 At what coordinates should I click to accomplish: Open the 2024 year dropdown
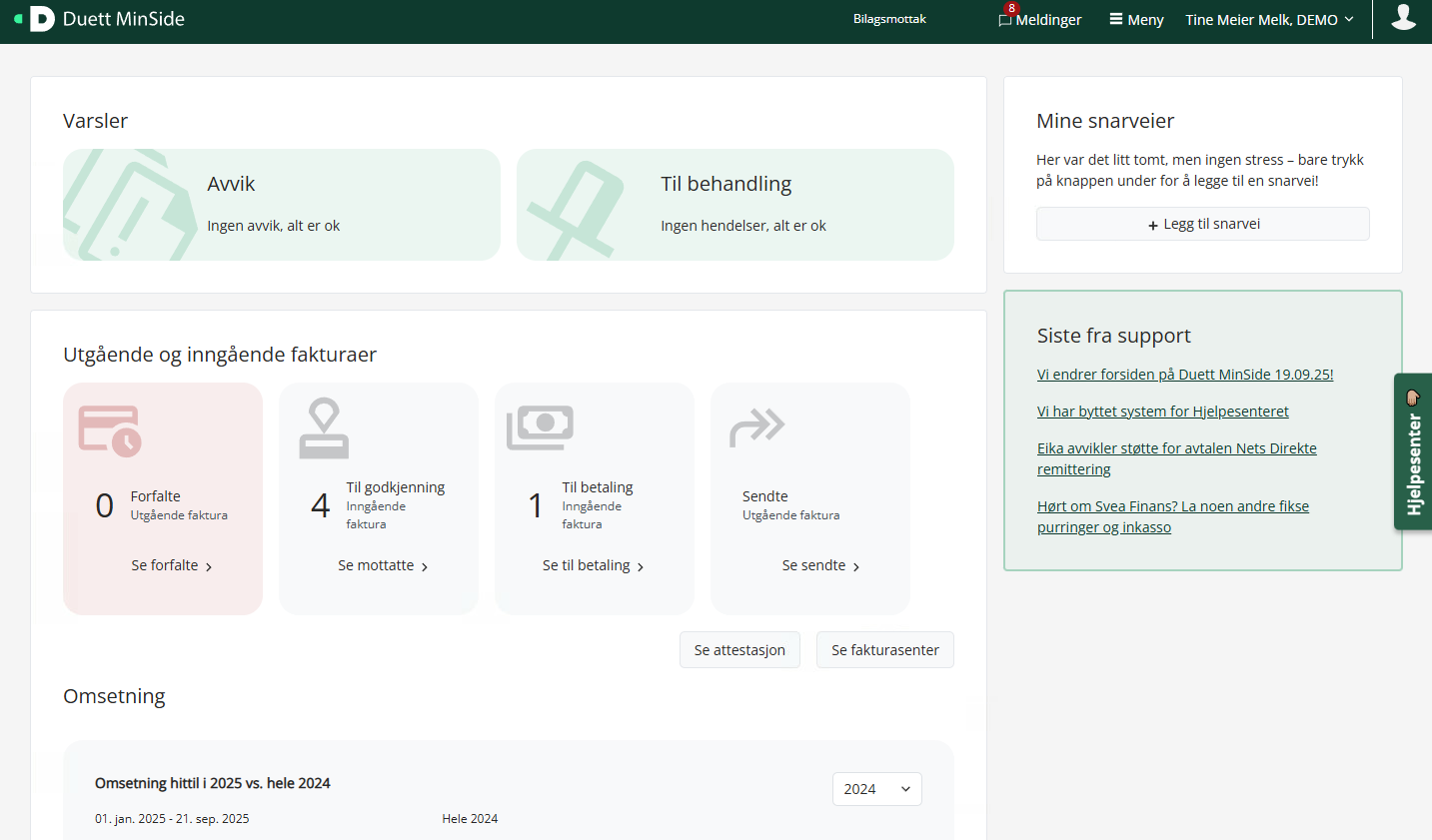coord(876,789)
